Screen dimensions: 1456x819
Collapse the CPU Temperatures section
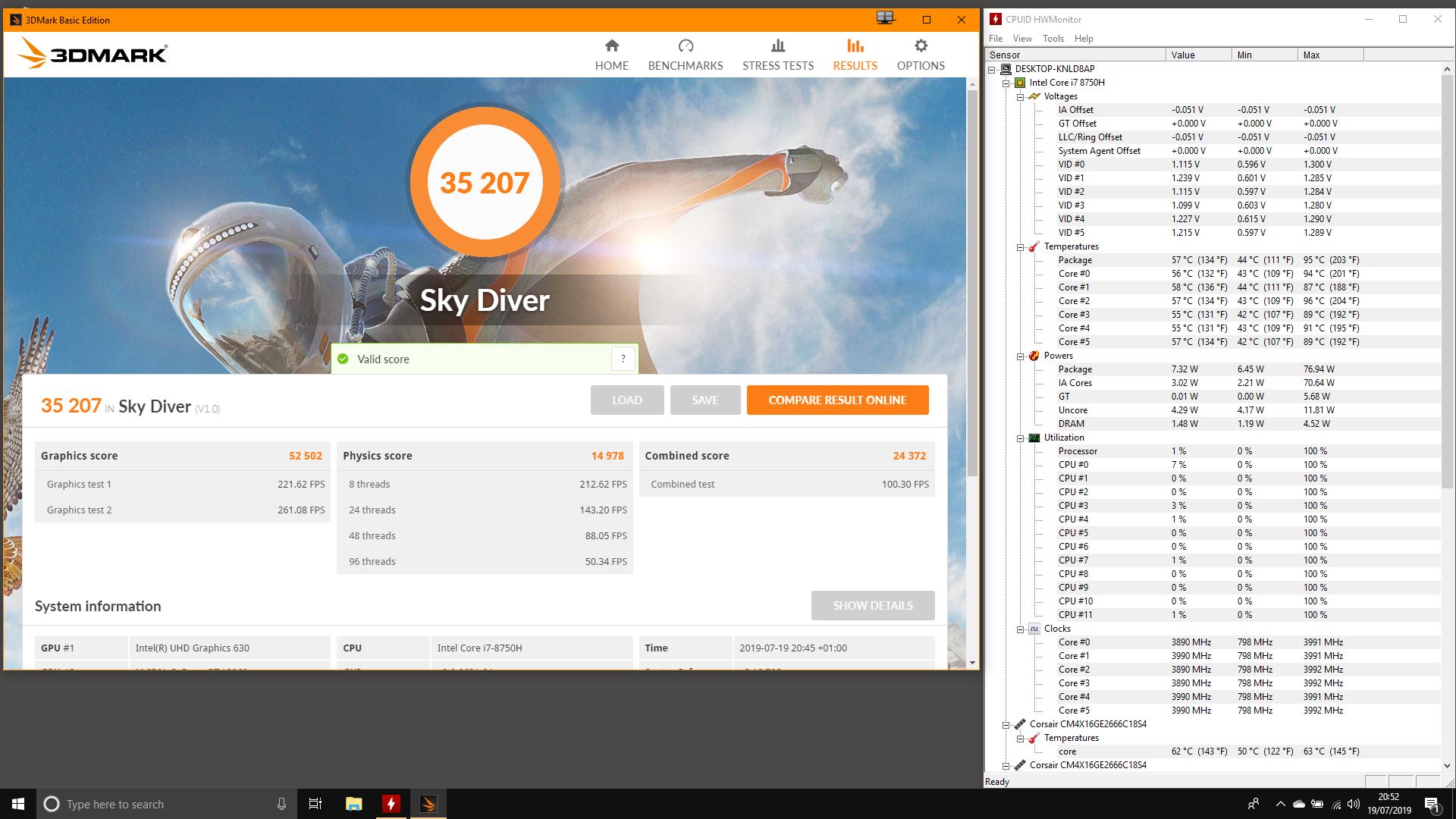1020,246
